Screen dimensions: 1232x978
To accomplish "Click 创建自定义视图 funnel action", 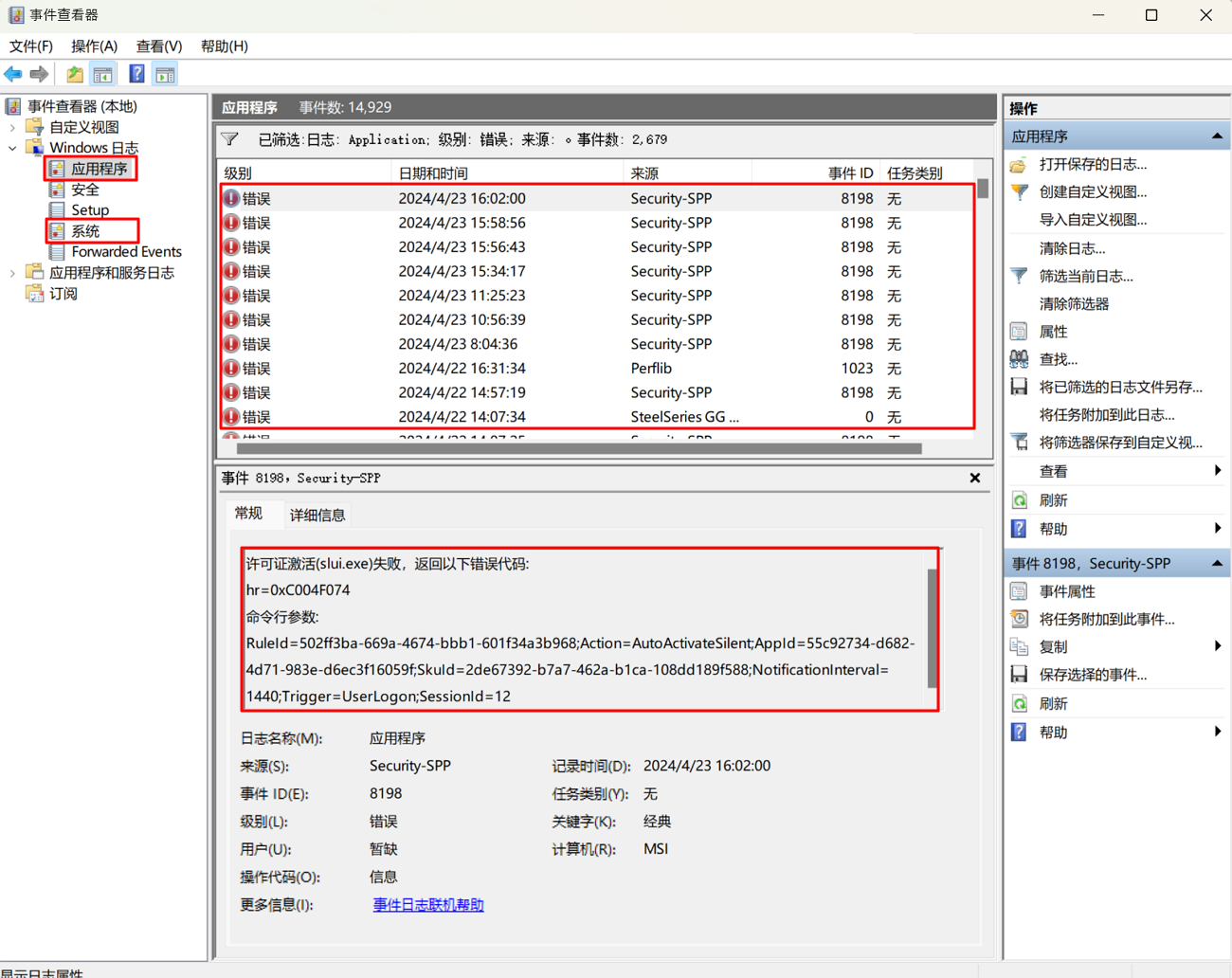I will (x=1092, y=191).
